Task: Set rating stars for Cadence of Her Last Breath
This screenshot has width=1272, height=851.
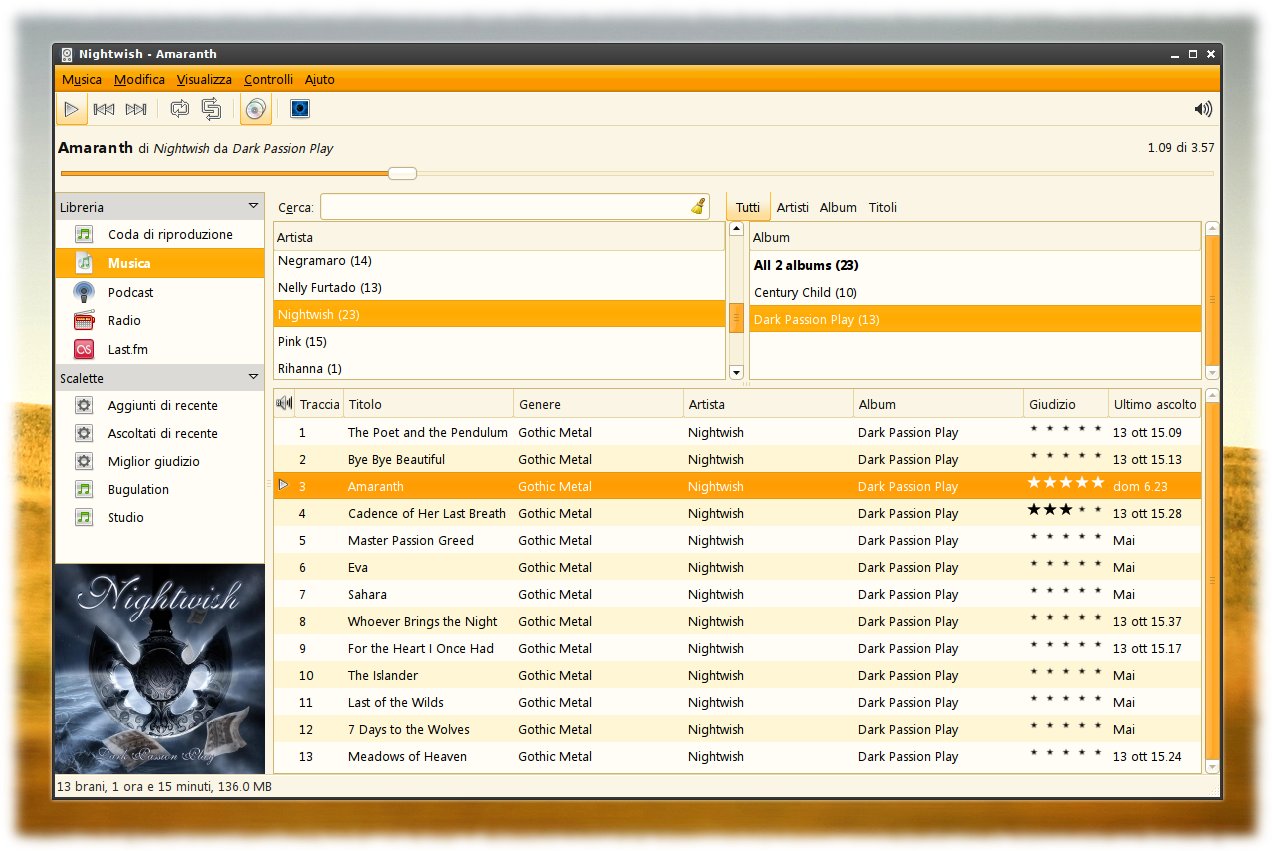Action: pos(1065,510)
